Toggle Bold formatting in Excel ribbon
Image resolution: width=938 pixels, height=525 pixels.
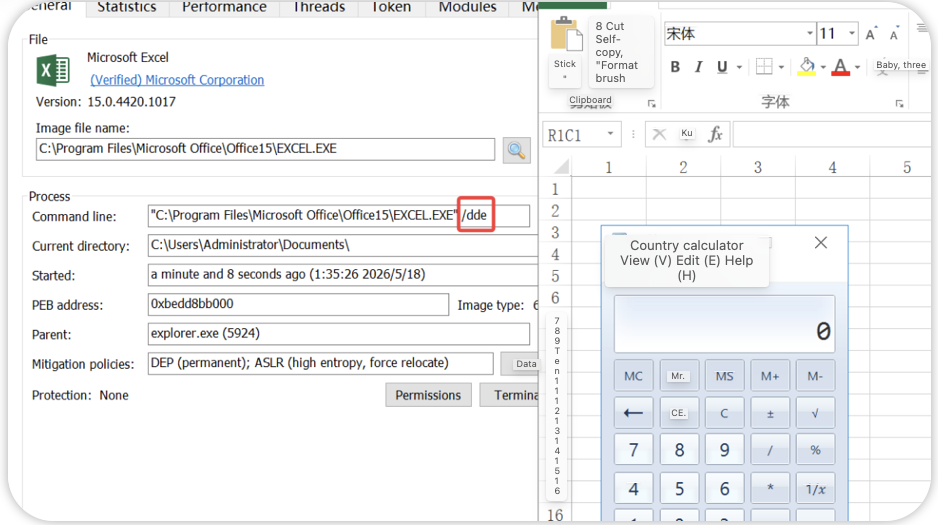[675, 67]
